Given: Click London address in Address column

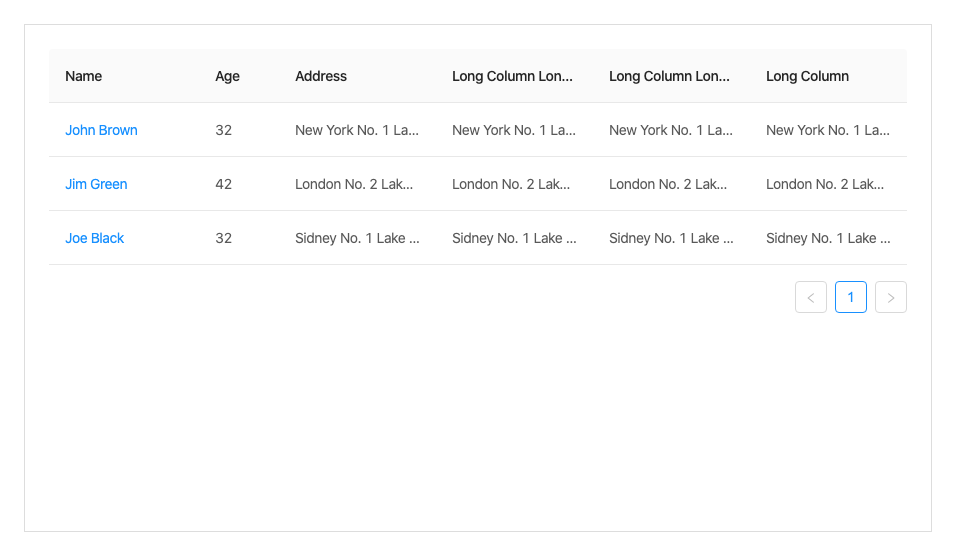Looking at the screenshot, I should 354,184.
